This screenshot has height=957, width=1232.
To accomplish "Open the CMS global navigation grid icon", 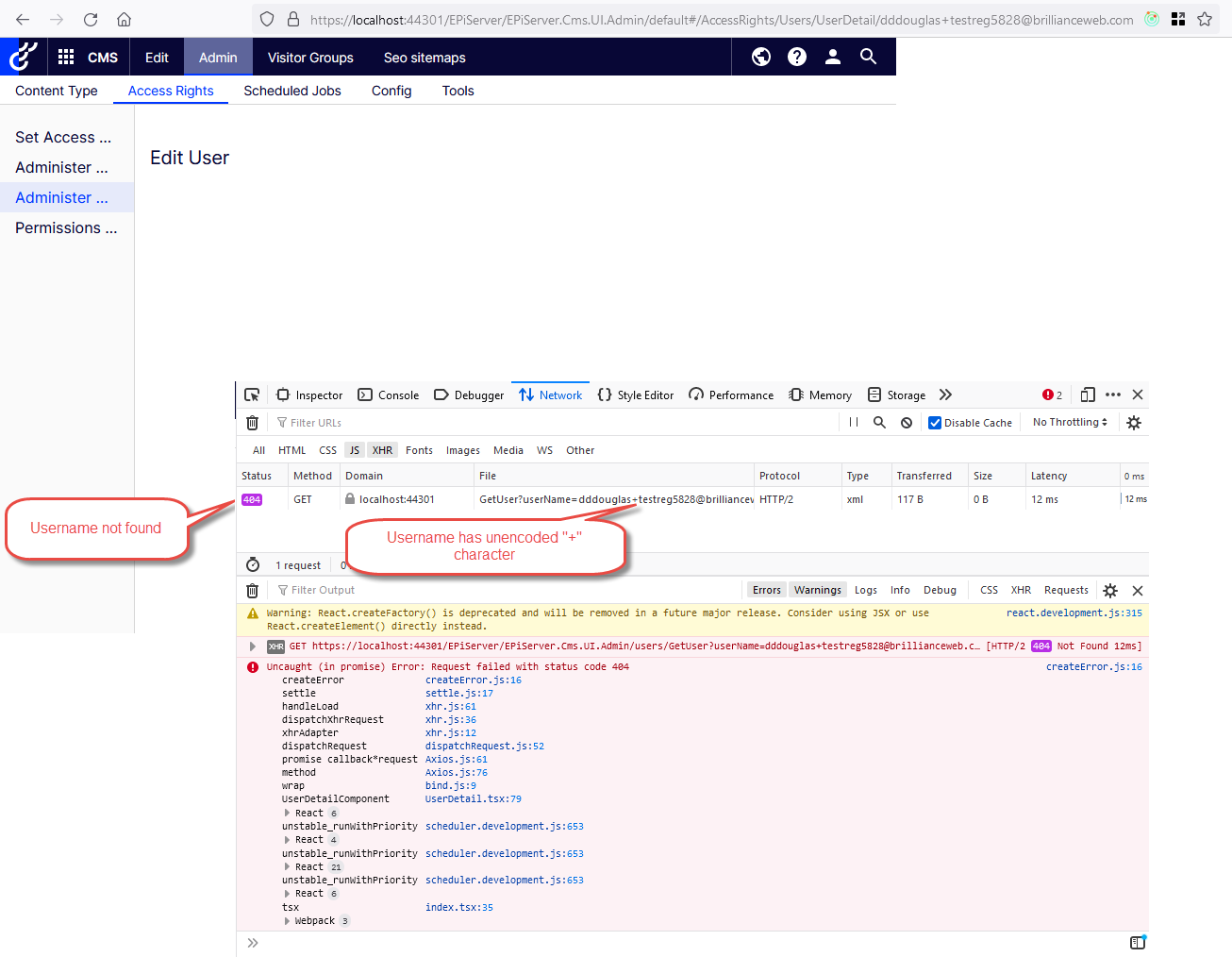I will (x=66, y=58).
